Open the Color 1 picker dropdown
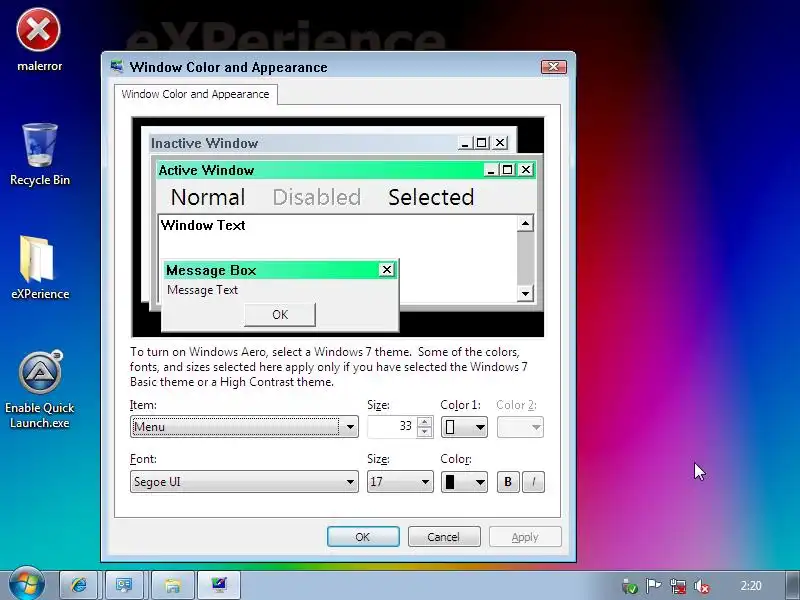Viewport: 800px width, 600px height. click(x=464, y=427)
